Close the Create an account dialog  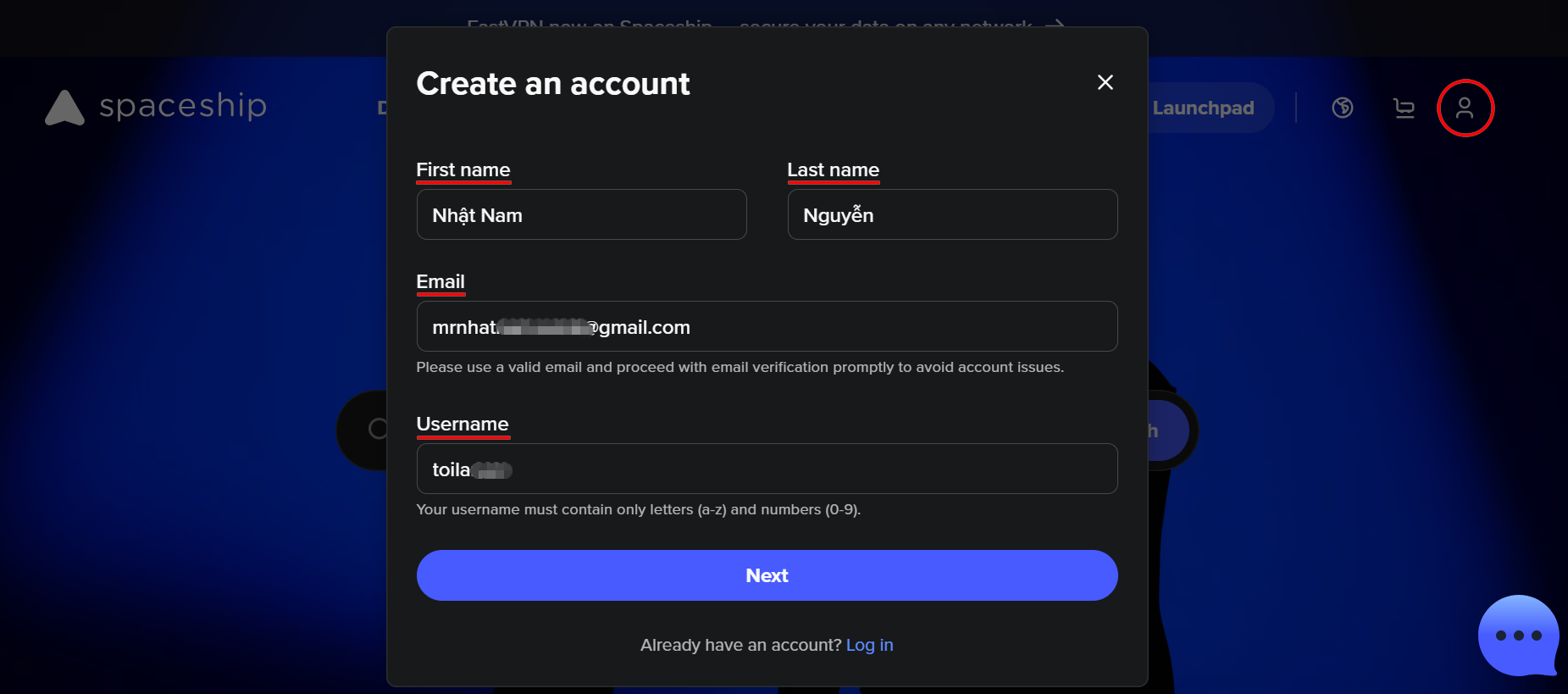click(1105, 82)
